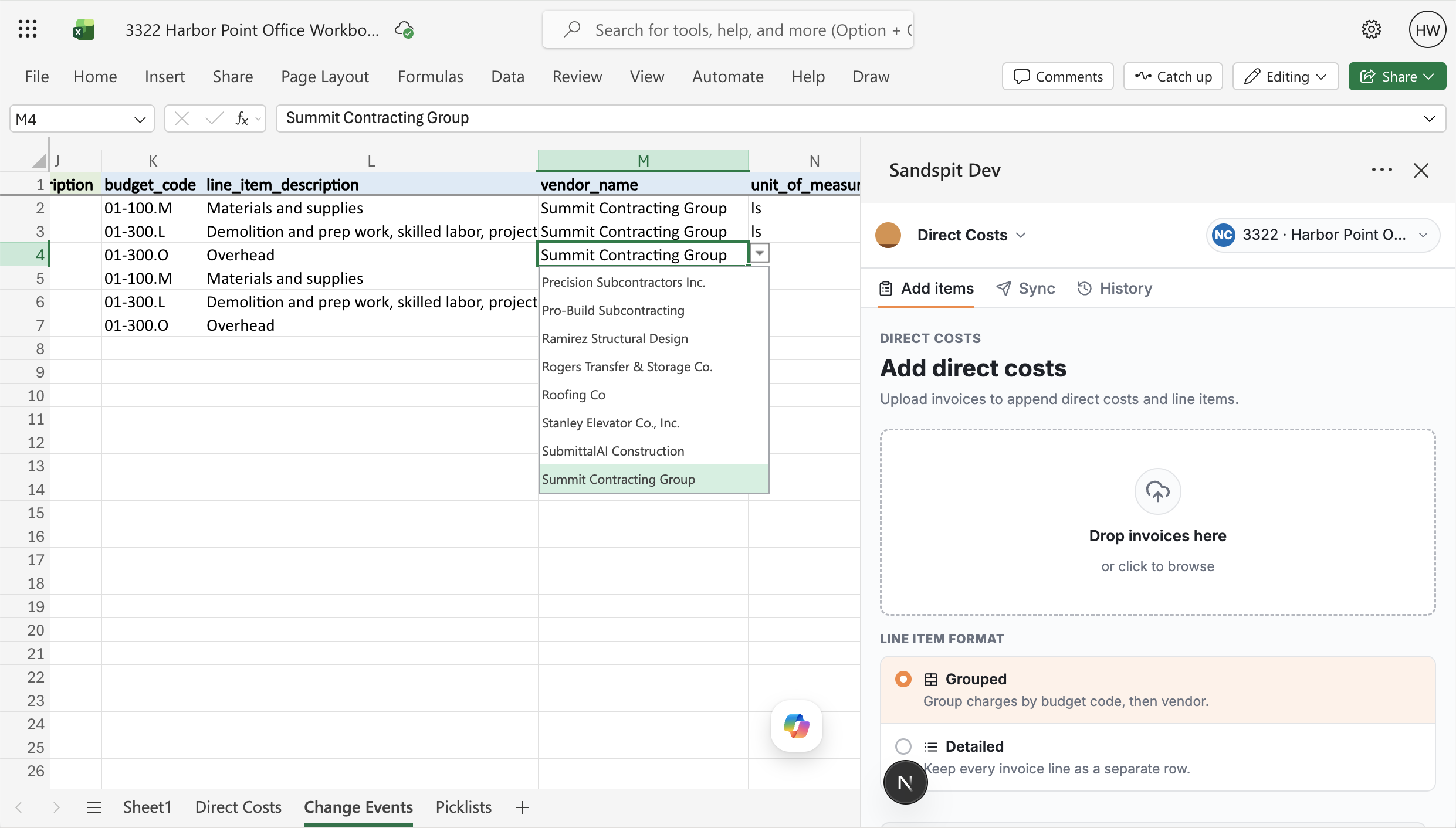Open the Data ribbon tab
This screenshot has width=1456, height=828.
pyautogui.click(x=507, y=76)
